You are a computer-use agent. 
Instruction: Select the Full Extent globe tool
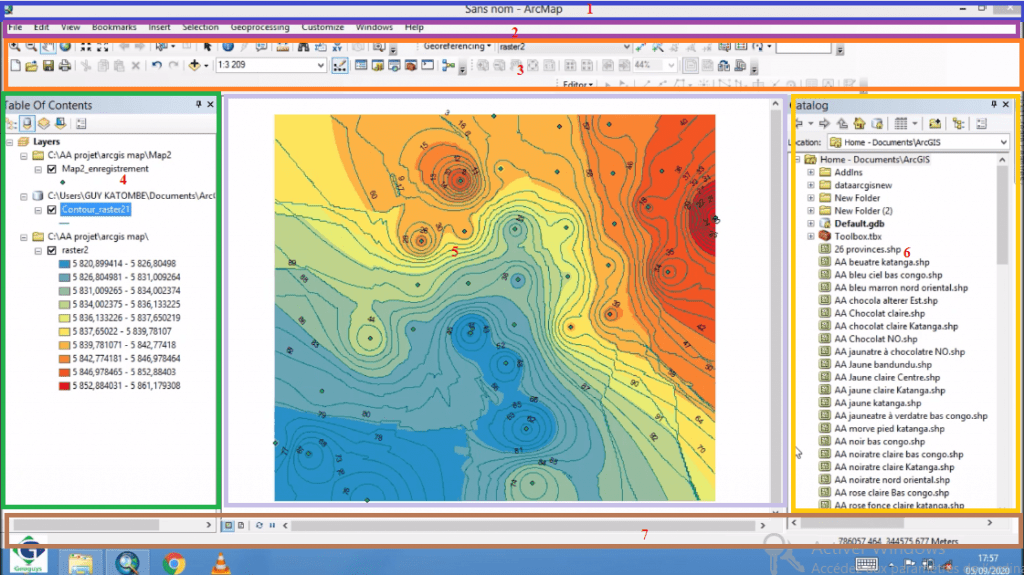[x=65, y=46]
